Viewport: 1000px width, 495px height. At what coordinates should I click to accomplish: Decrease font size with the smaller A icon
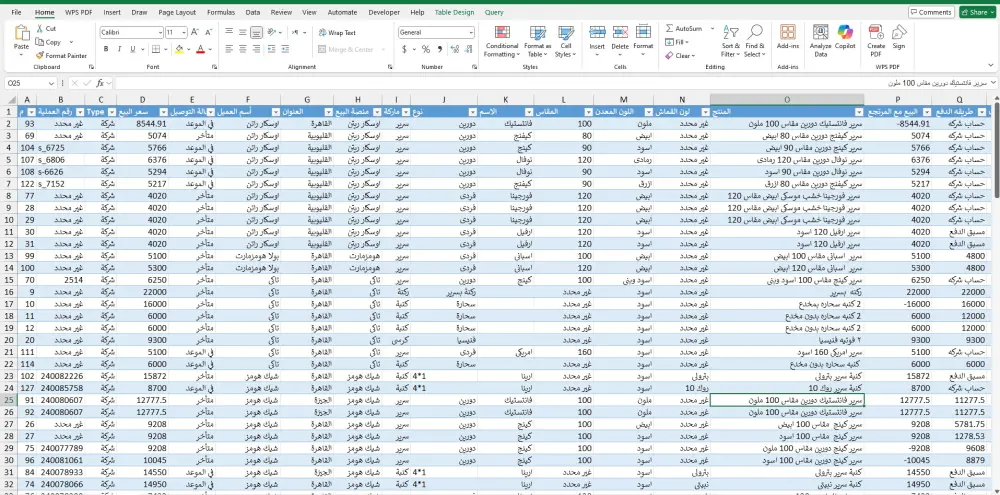pos(209,32)
